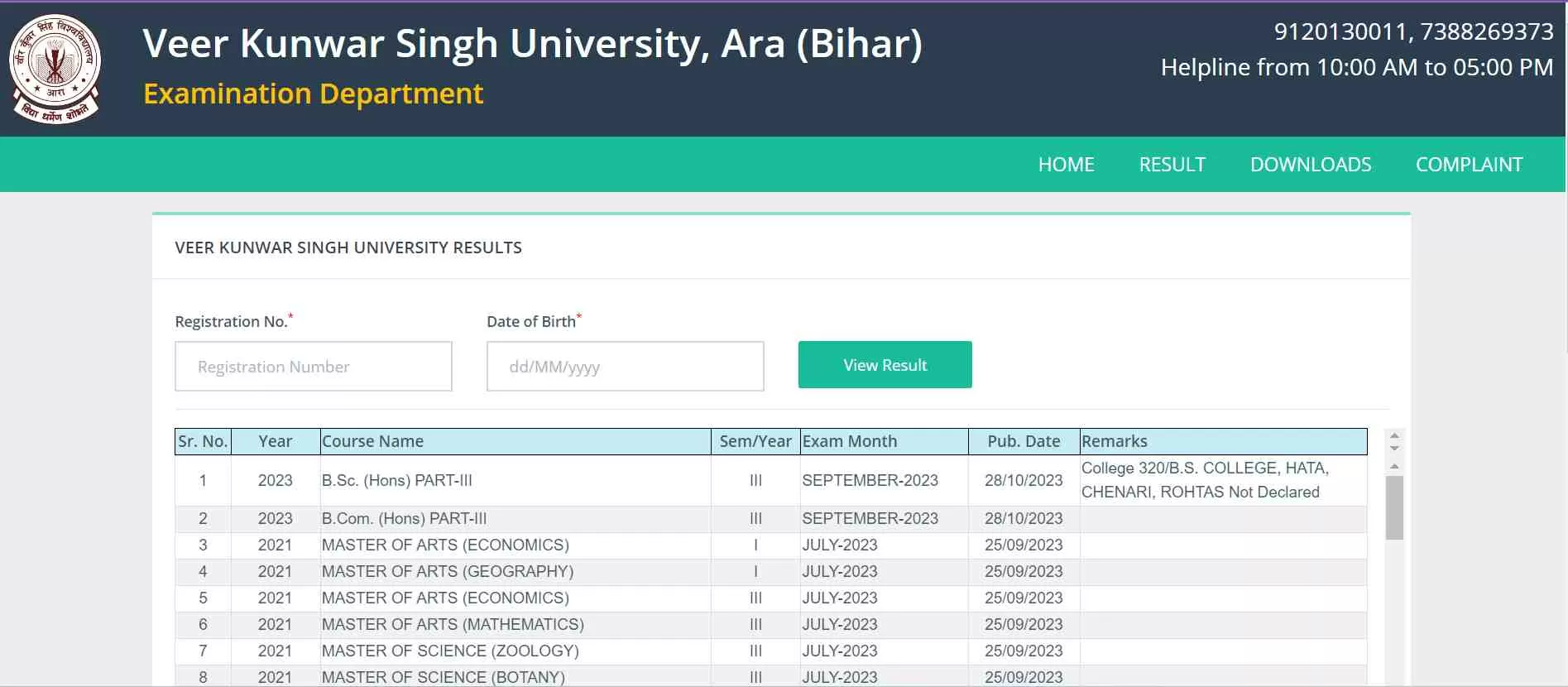Click the Year column header
The image size is (1568, 687).
tap(275, 441)
